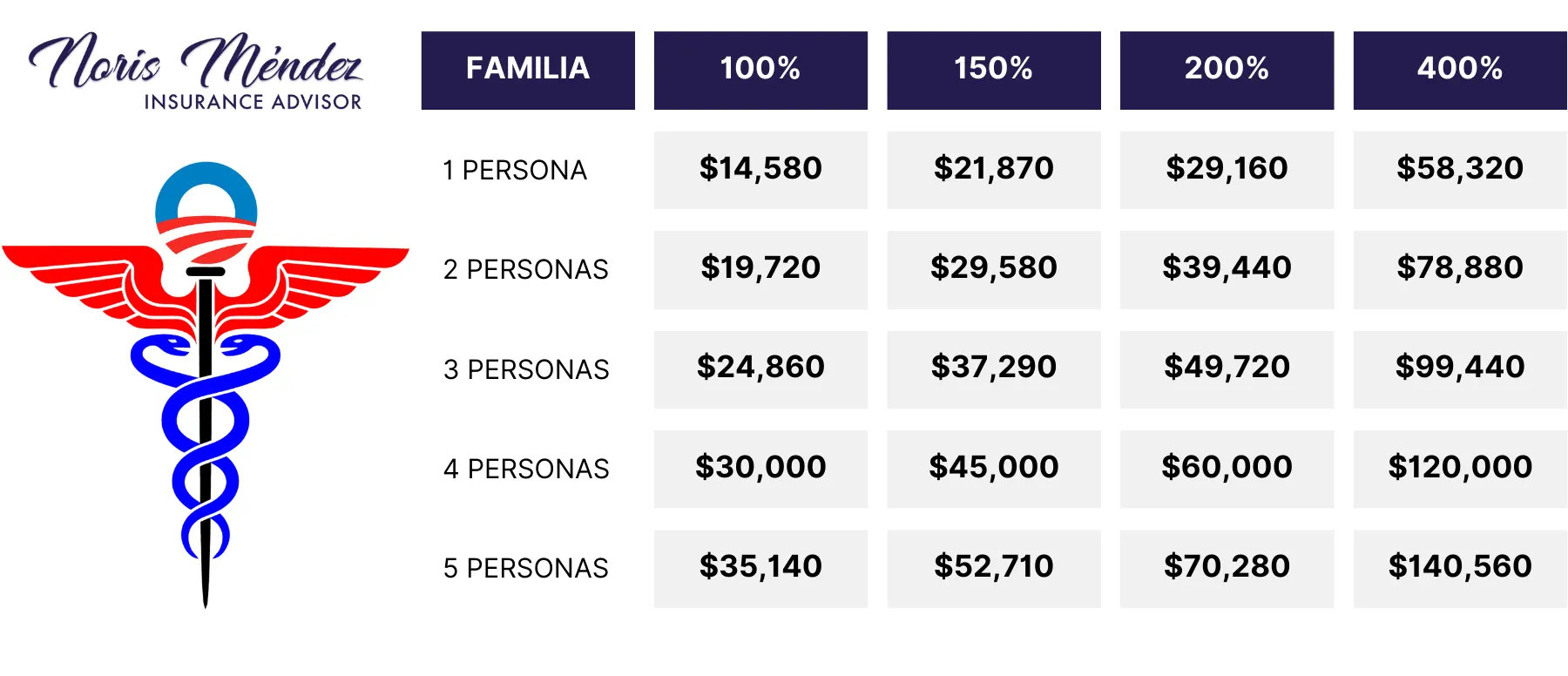
Task: Click the 3 PERSONAS row label
Action: (x=526, y=369)
